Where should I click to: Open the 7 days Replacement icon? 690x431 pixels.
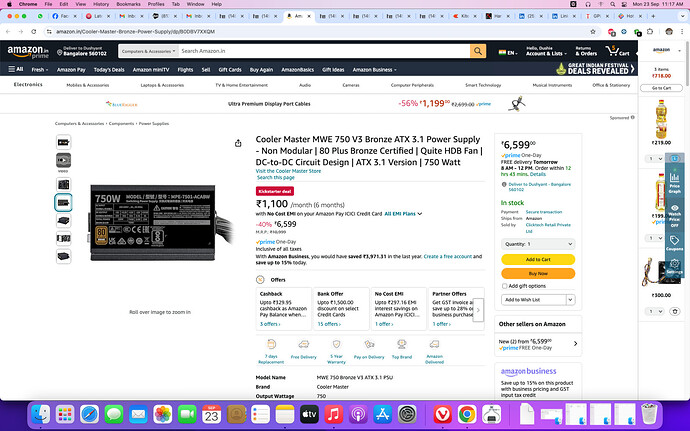point(272,345)
